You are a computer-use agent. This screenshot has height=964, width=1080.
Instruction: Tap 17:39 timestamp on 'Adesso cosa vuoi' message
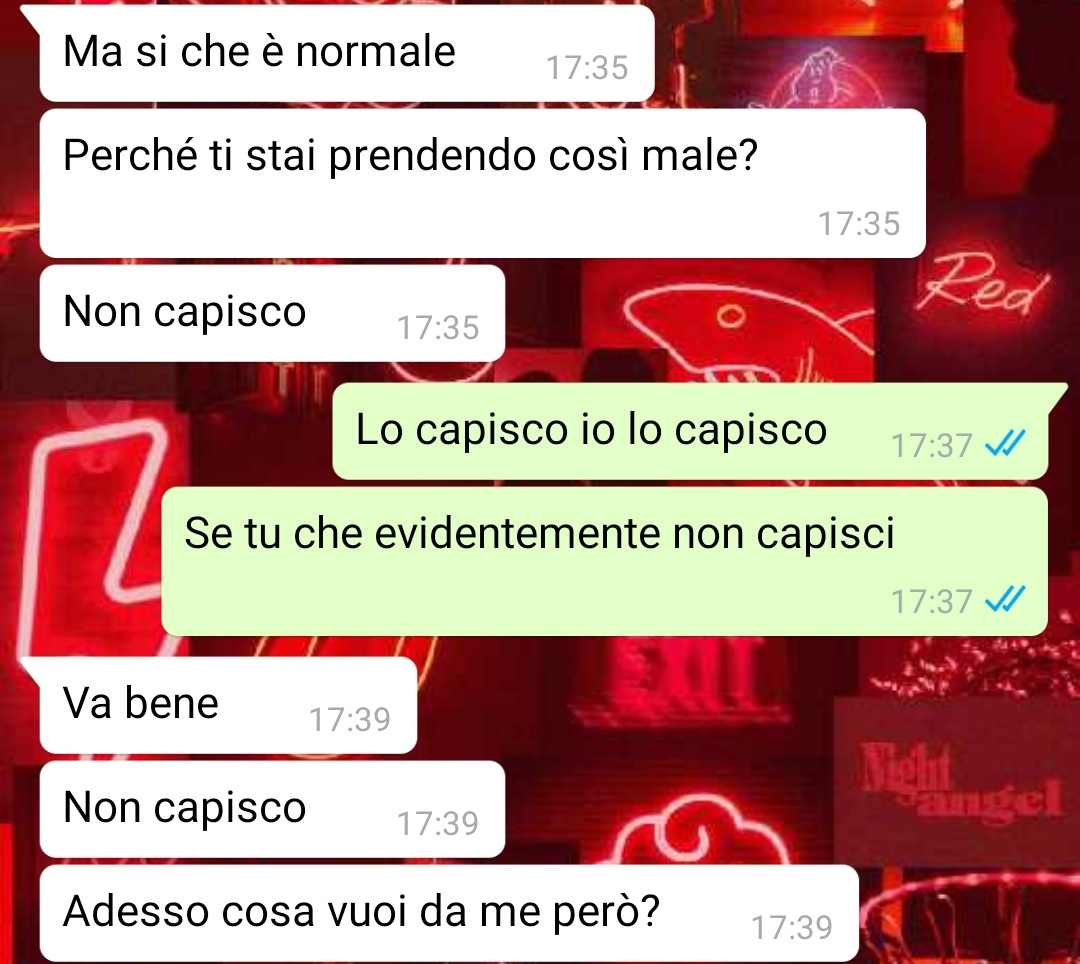(792, 928)
